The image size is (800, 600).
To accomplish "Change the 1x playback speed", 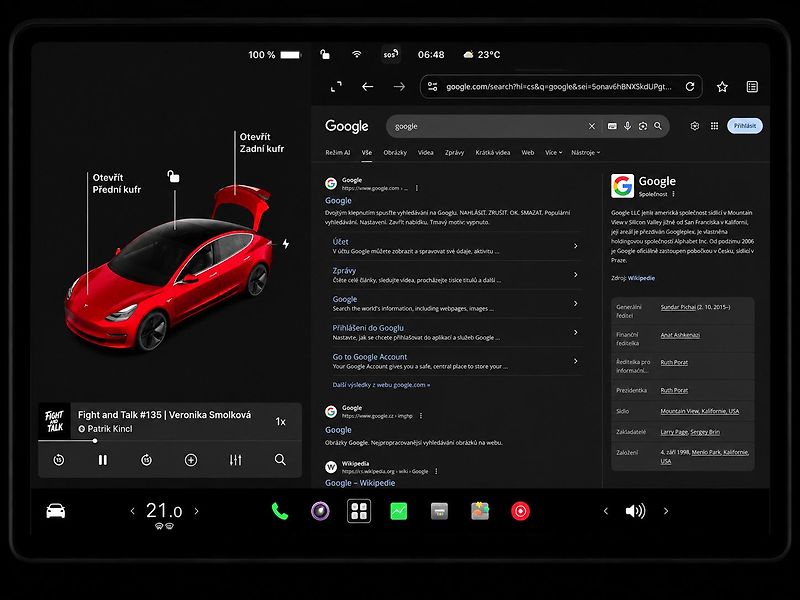I will point(281,421).
